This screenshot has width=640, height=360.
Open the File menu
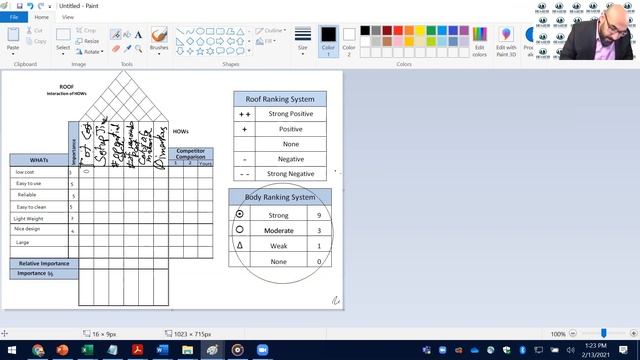click(x=14, y=17)
